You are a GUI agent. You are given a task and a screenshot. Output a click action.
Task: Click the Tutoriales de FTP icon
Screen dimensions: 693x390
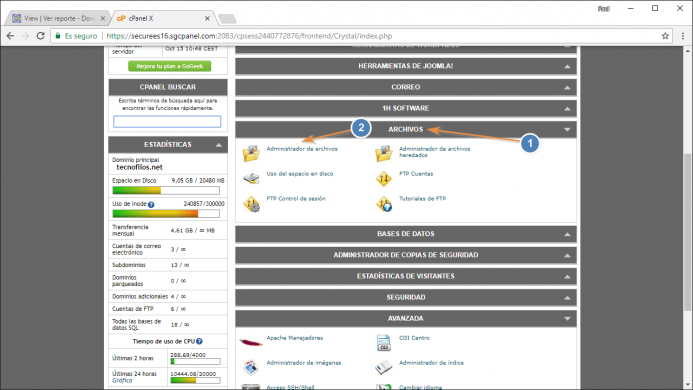point(384,204)
